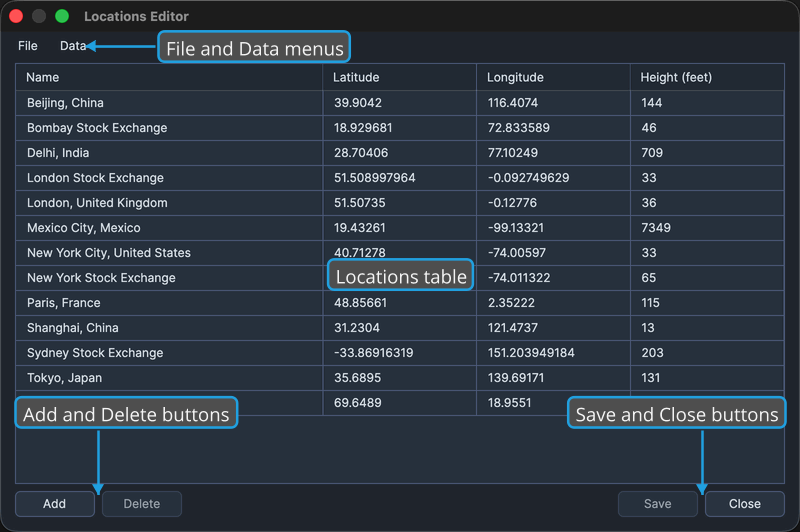The height and width of the screenshot is (532, 800).
Task: Click longitude value 2.35222
Action: (511, 303)
